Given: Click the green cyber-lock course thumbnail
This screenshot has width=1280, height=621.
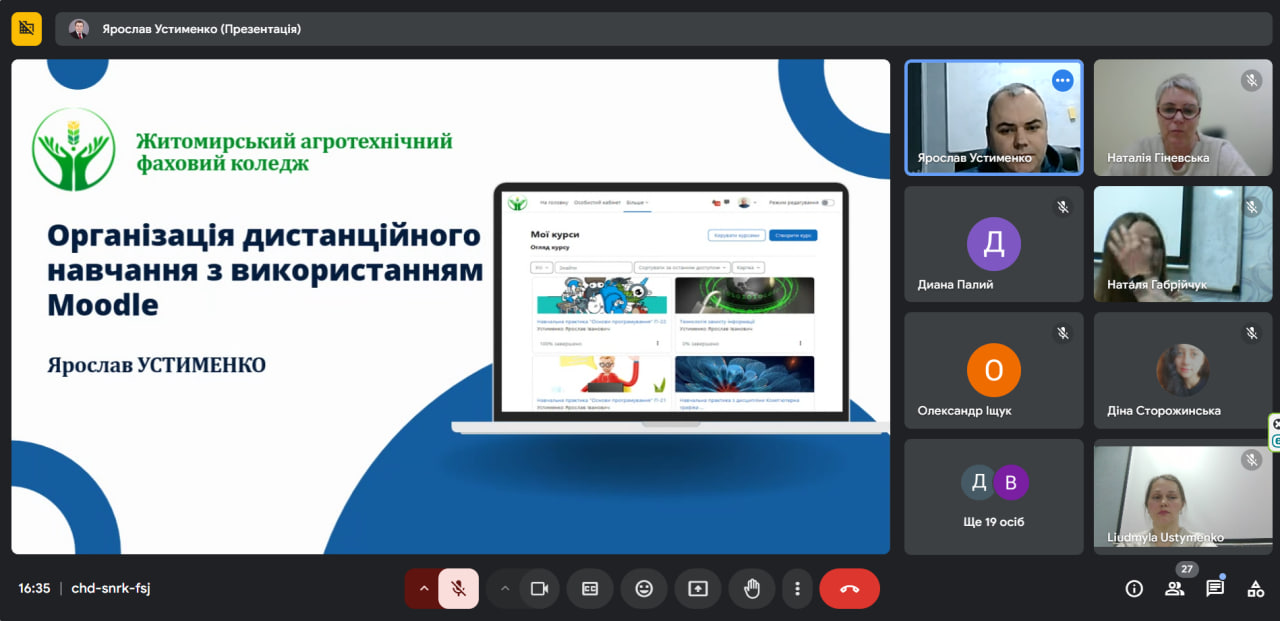Looking at the screenshot, I should click(744, 296).
